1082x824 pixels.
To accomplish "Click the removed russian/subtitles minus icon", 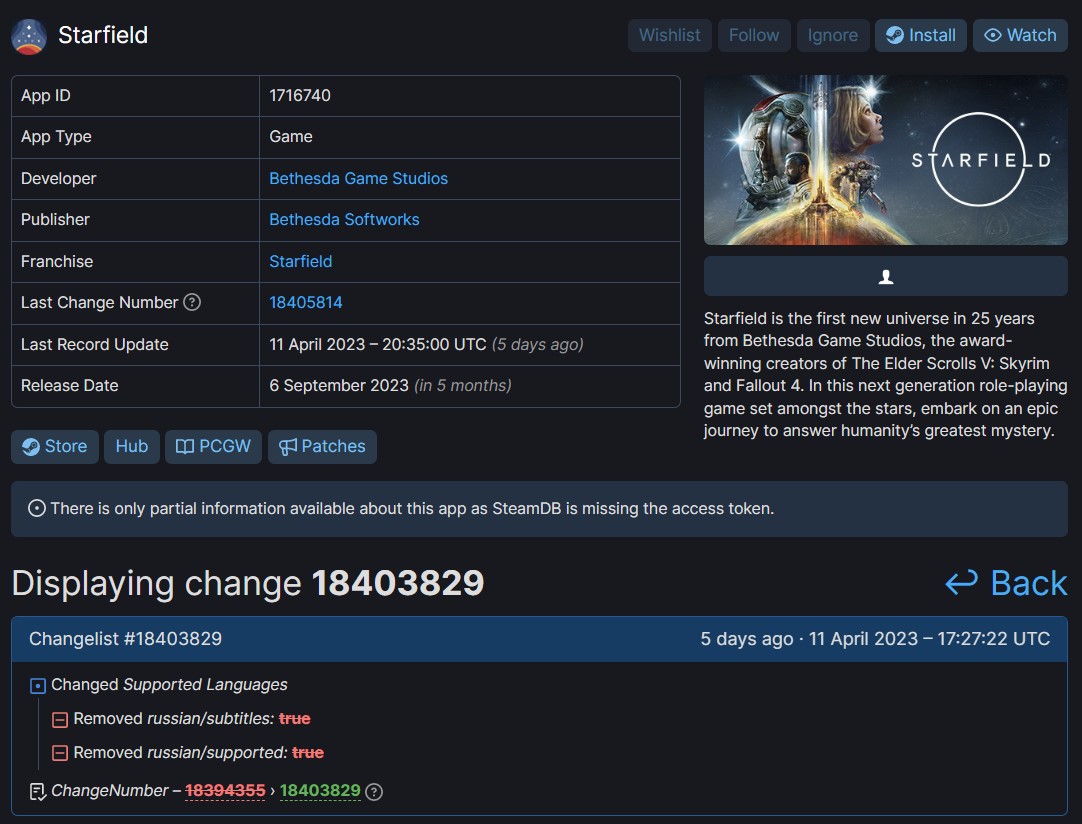I will (60, 719).
